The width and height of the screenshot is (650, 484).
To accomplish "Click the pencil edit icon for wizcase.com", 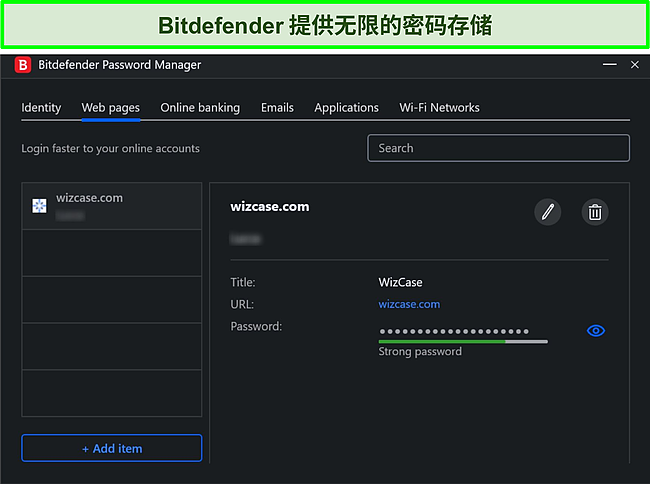I will [547, 212].
